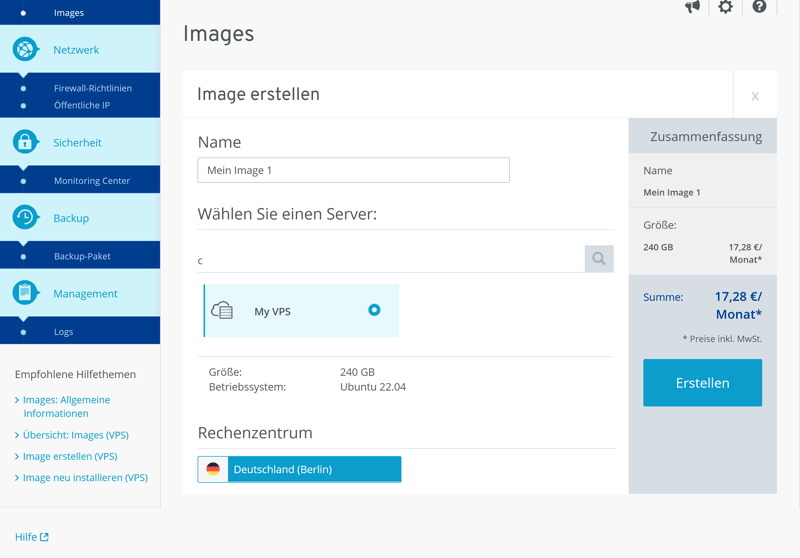Open settings gear icon
The width and height of the screenshot is (800, 558).
[x=725, y=7]
